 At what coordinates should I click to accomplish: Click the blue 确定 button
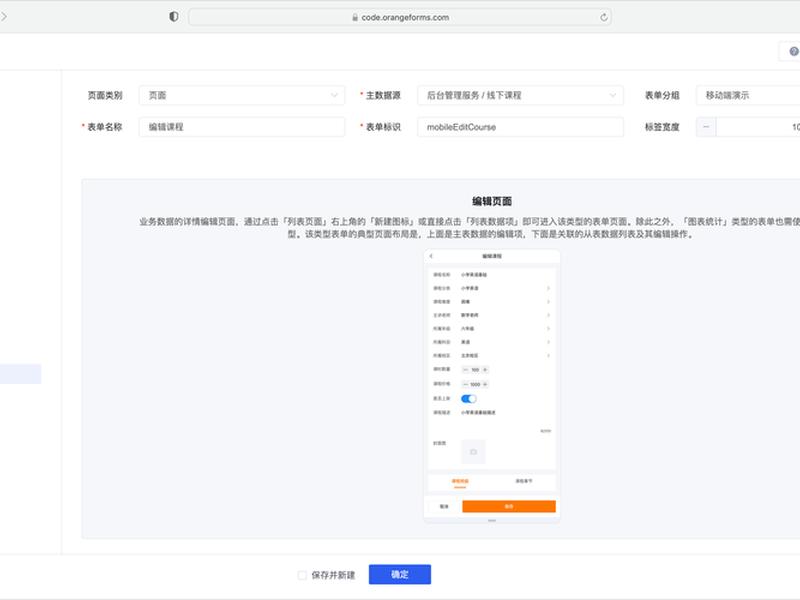[x=400, y=574]
